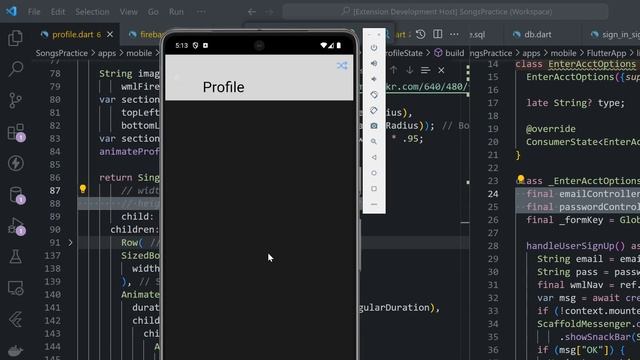This screenshot has height=360, width=640.
Task: Click the @override annotation
Action: coord(551,129)
